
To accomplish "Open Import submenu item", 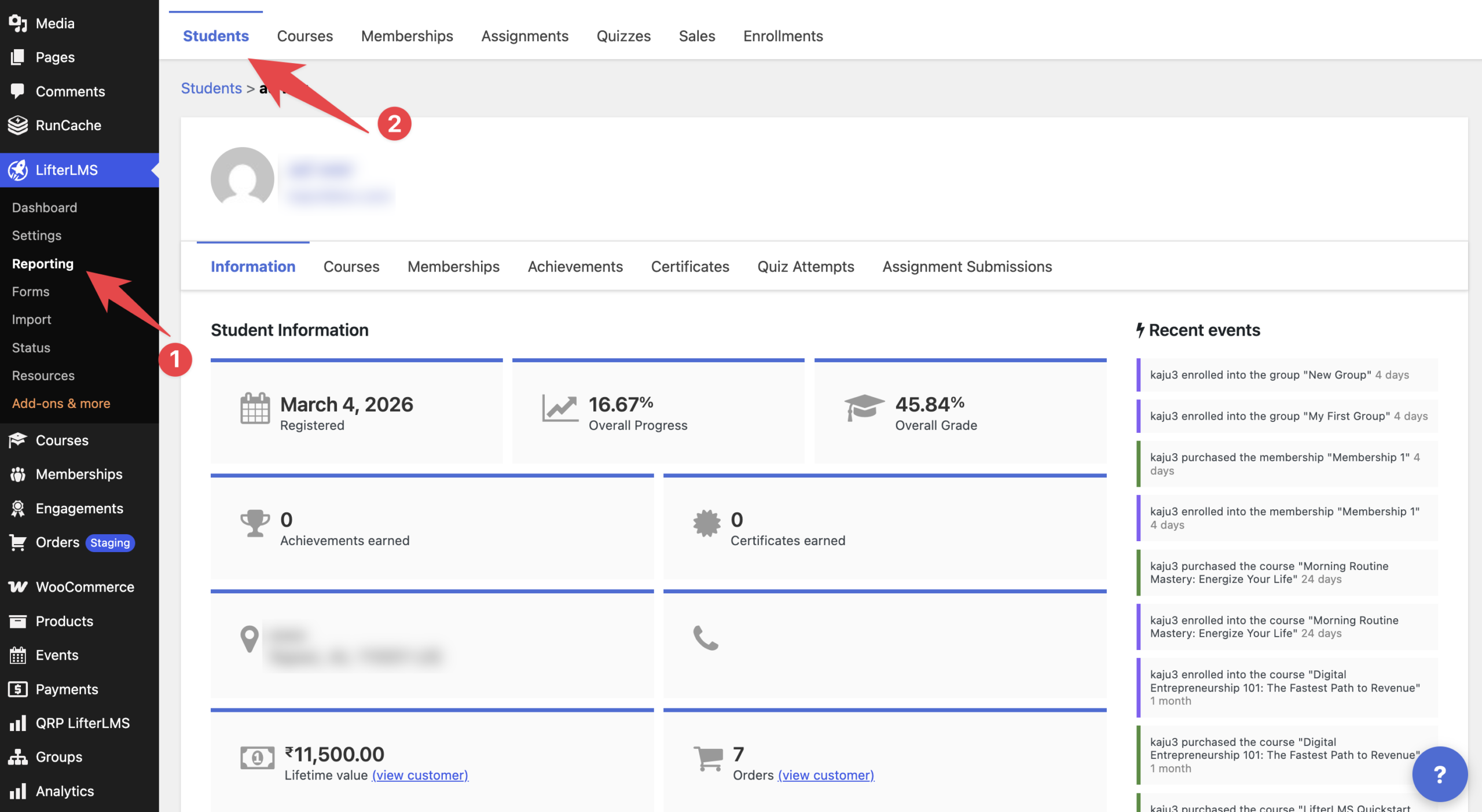I will click(31, 319).
